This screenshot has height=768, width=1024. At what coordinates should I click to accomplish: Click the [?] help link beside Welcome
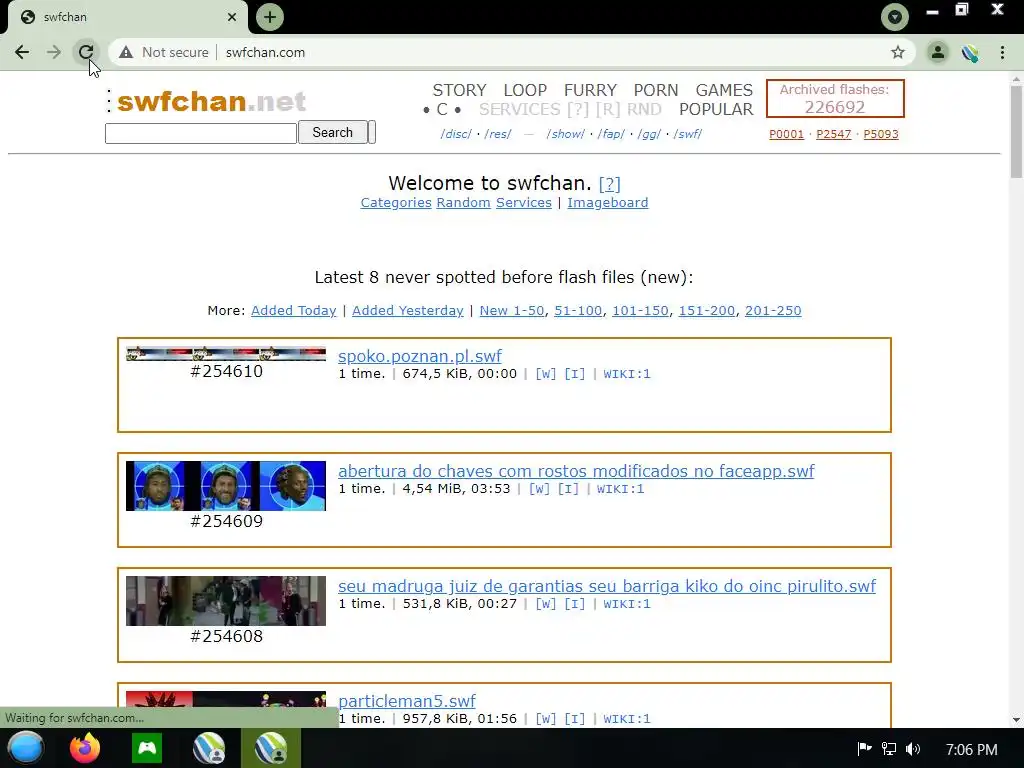click(609, 184)
